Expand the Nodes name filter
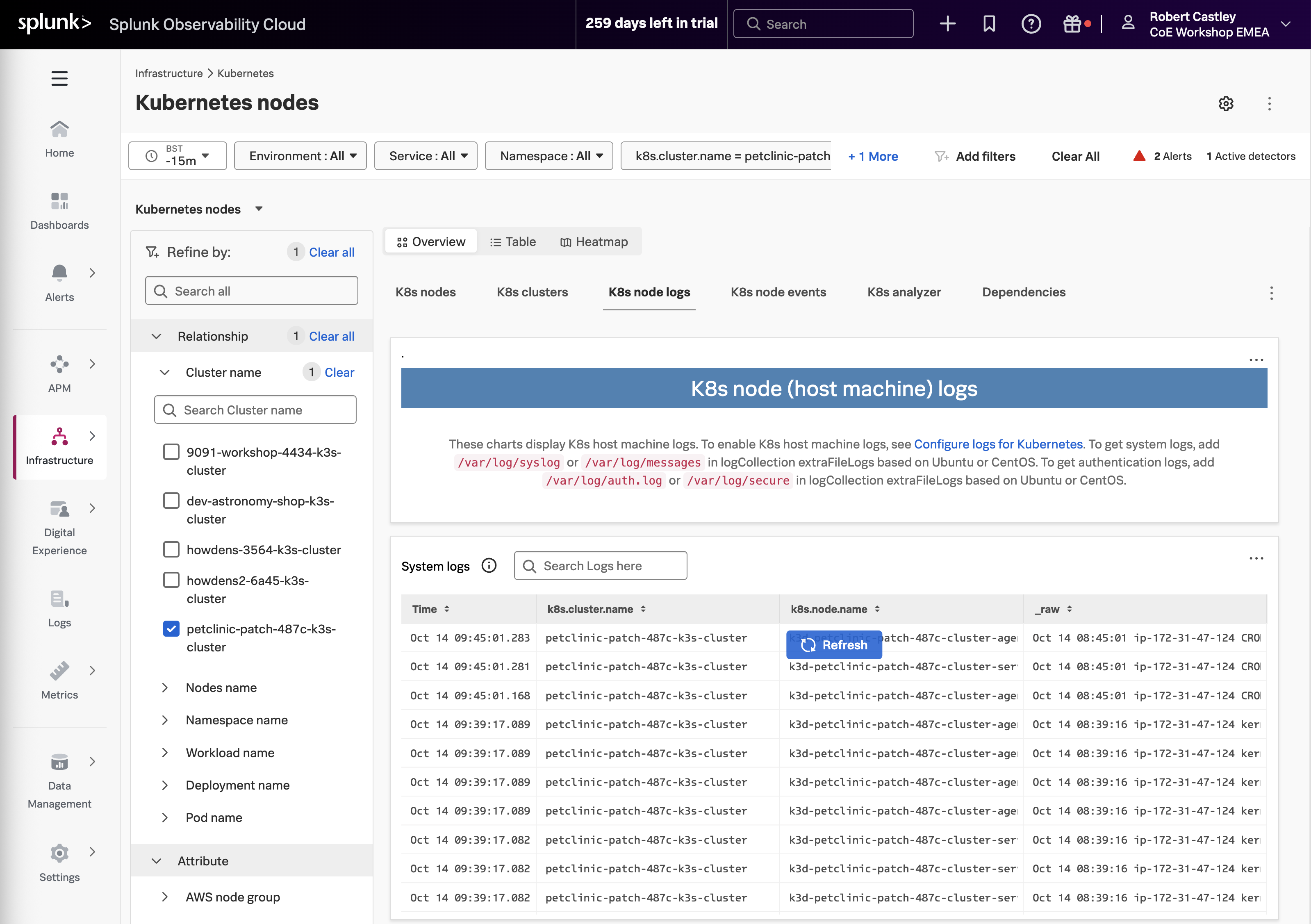 point(221,687)
